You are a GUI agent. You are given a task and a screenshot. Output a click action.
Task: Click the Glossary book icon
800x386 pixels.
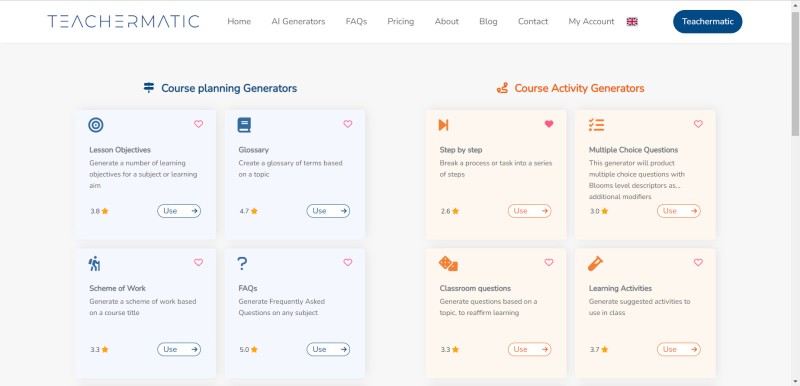pyautogui.click(x=244, y=125)
